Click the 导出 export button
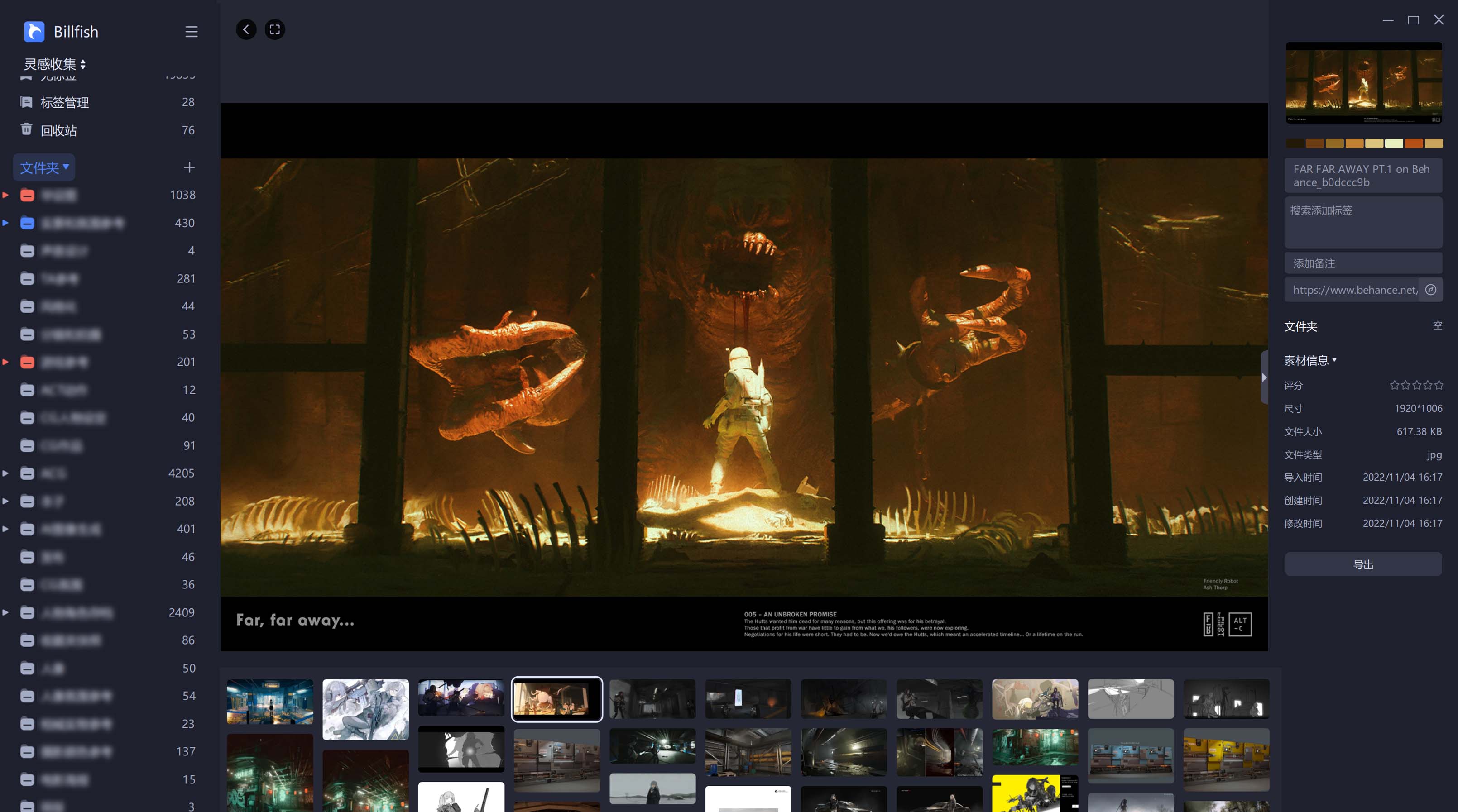The image size is (1458, 812). click(1363, 564)
